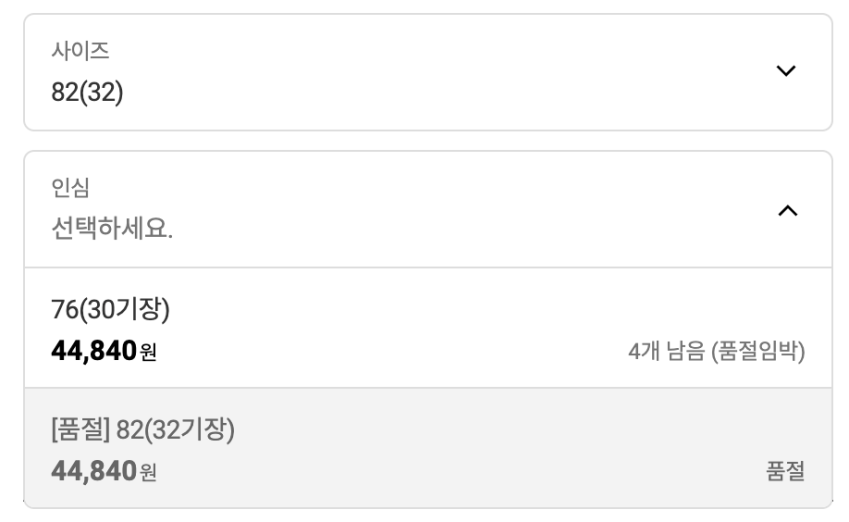Choose the sold-out 82(32기장) option
Image resolution: width=849 pixels, height=522 pixels.
click(x=427, y=448)
